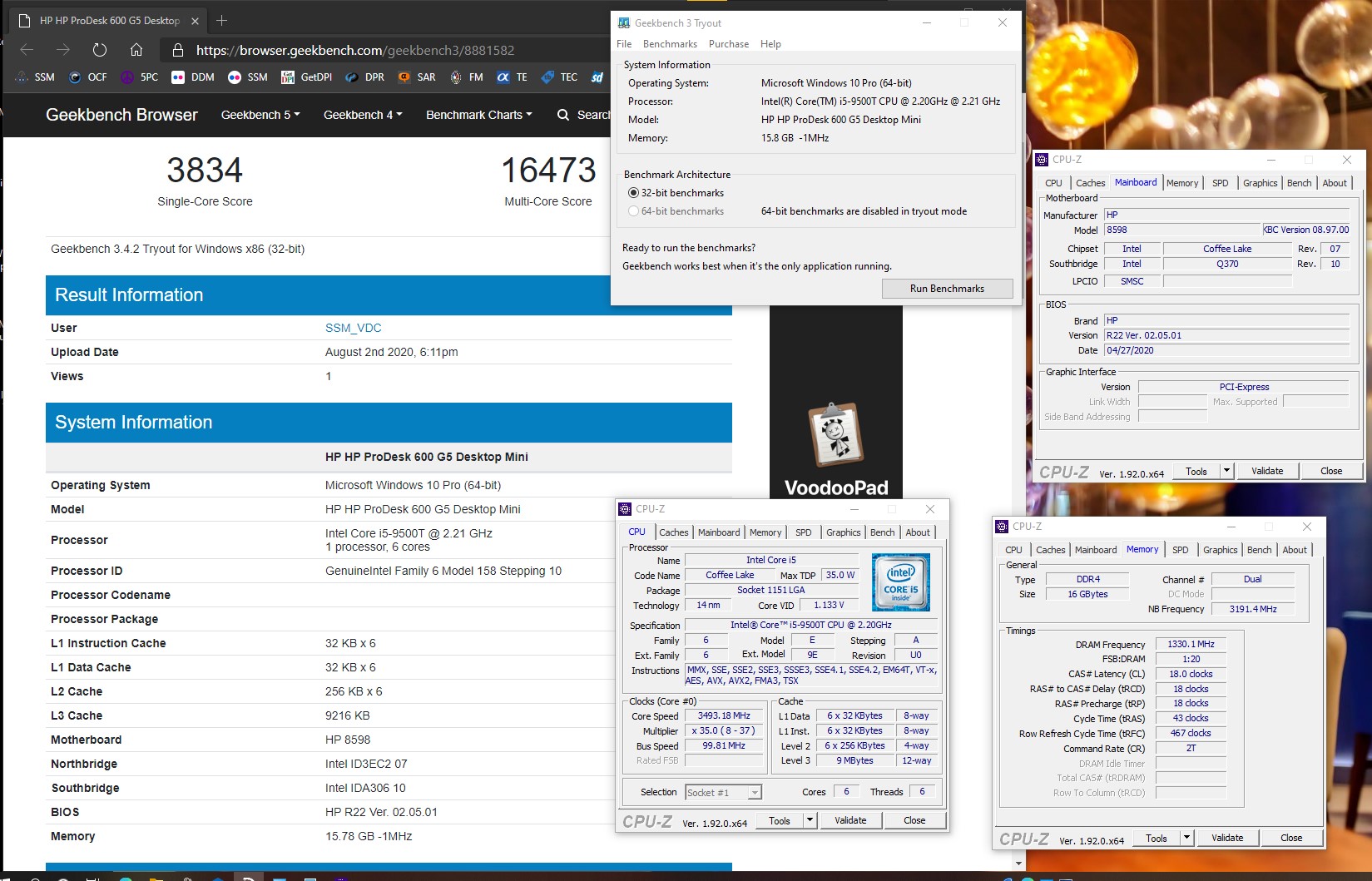Open the browser home page icon

(136, 50)
